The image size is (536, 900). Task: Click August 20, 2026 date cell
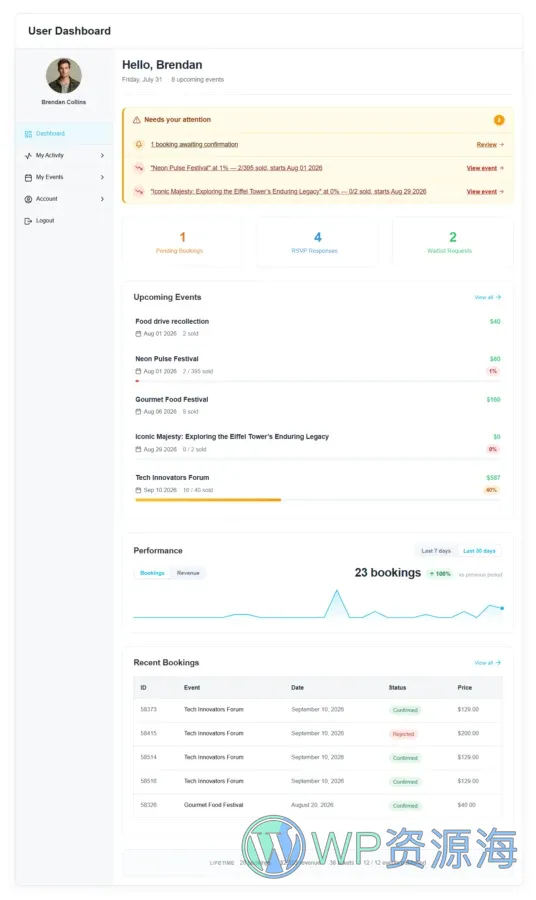312,805
